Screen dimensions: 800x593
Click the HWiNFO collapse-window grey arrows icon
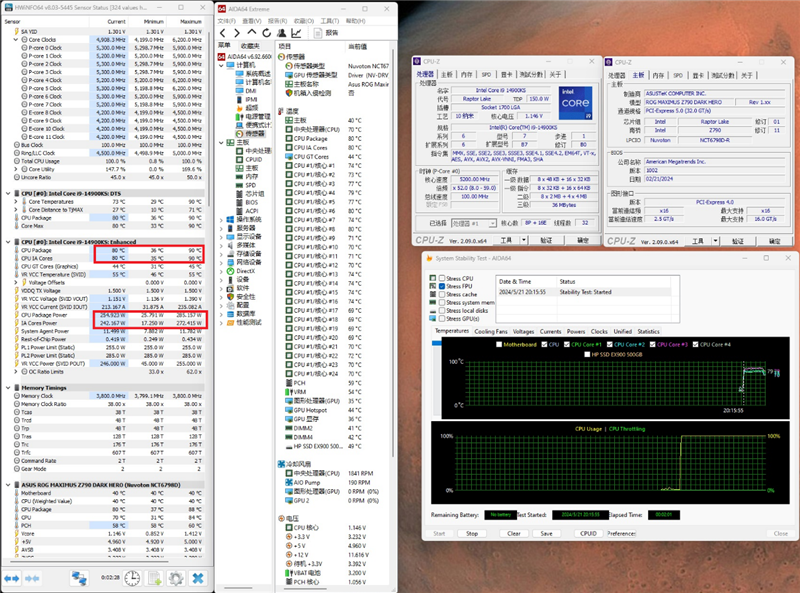(32, 578)
